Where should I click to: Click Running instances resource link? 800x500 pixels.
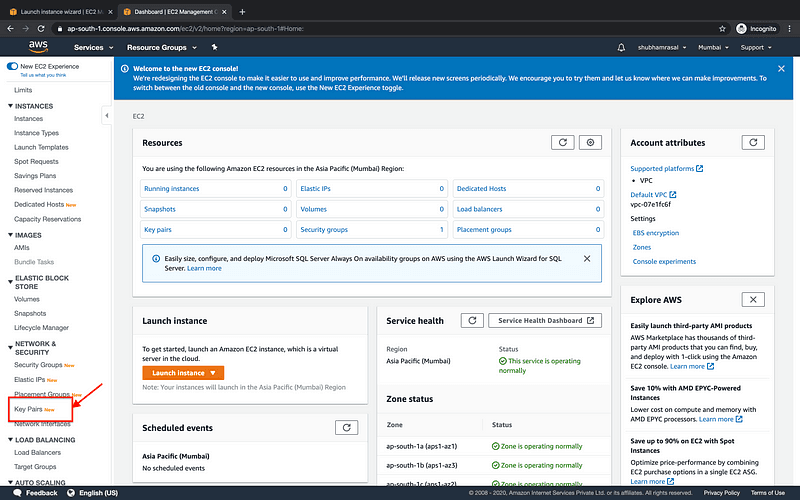(171, 189)
